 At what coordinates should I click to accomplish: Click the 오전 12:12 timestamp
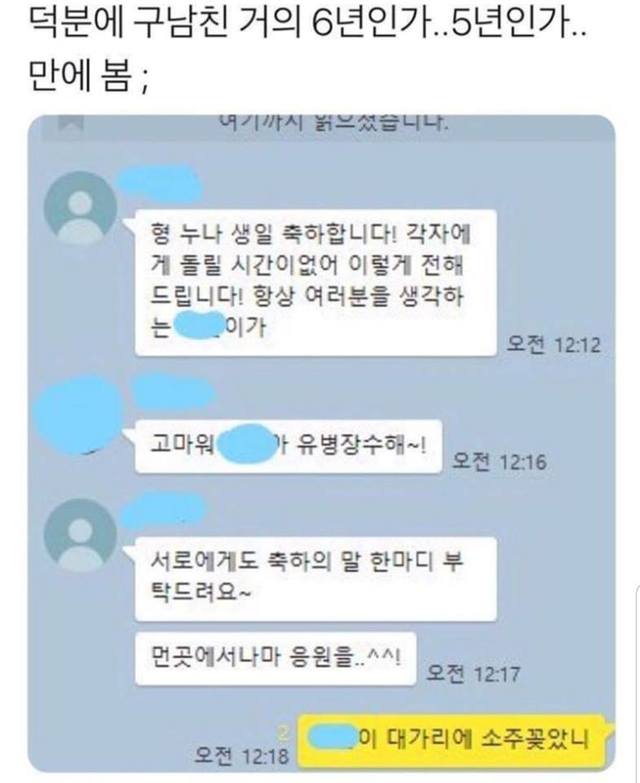(554, 345)
